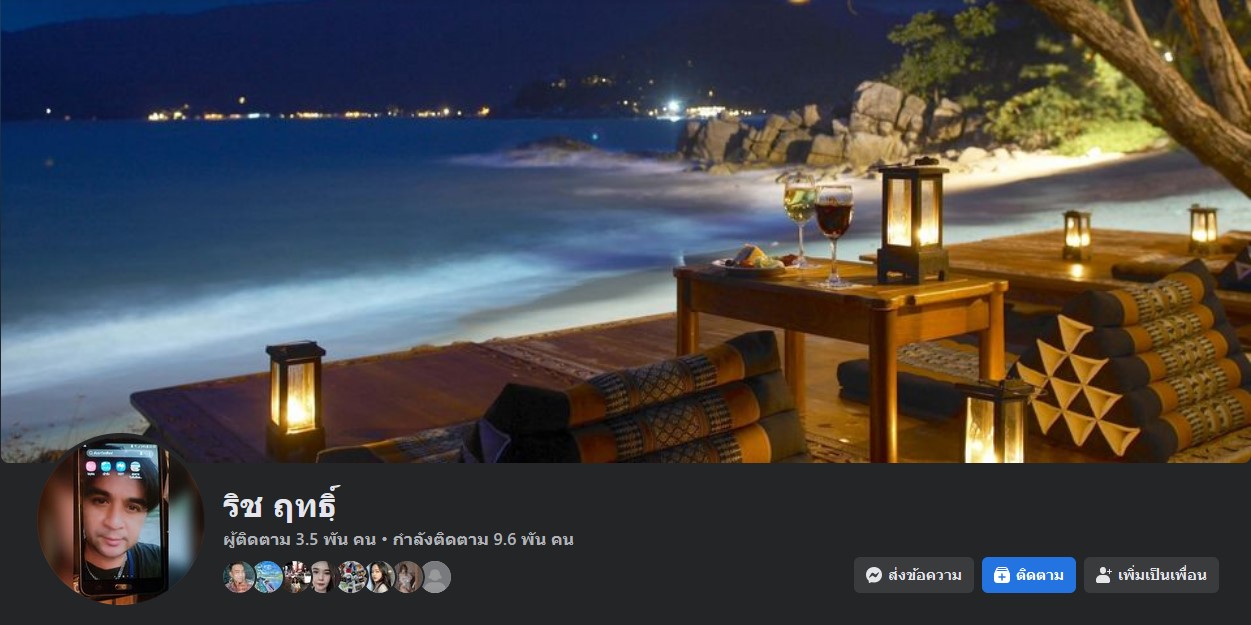Image resolution: width=1251 pixels, height=625 pixels.
Task: Click the profile name ริช ฤทธิ์
Action: pyautogui.click(x=282, y=505)
